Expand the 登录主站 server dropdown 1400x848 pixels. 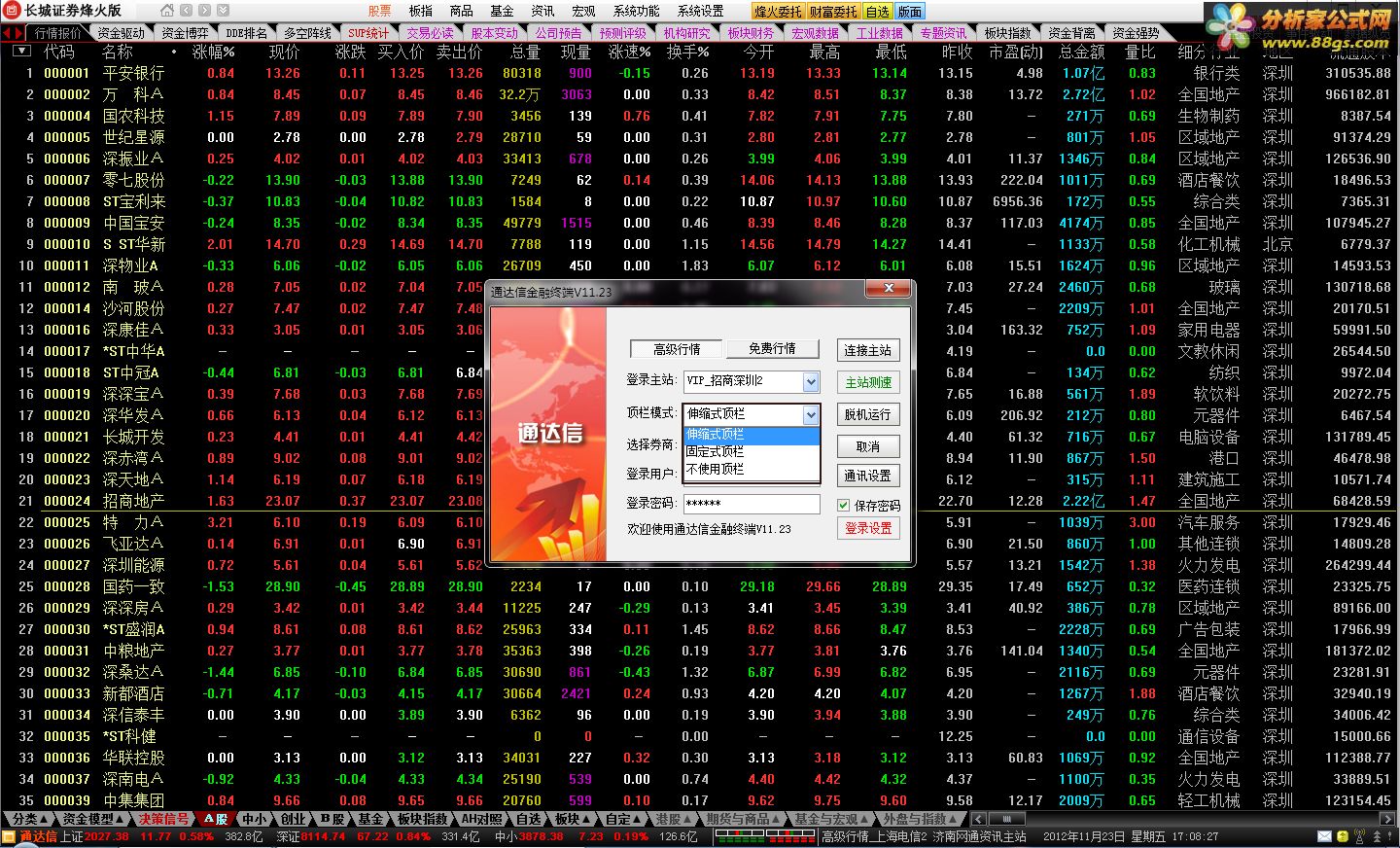click(811, 381)
